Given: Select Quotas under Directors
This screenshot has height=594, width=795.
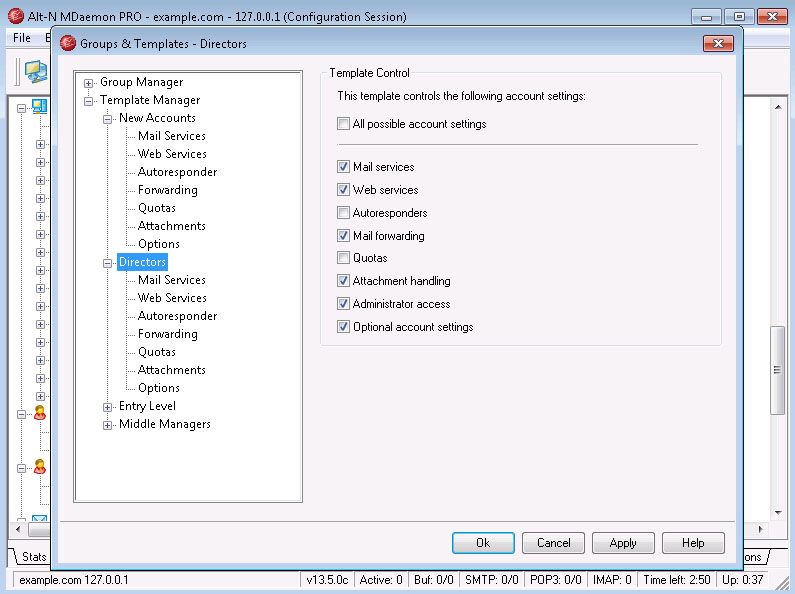Looking at the screenshot, I should point(157,352).
